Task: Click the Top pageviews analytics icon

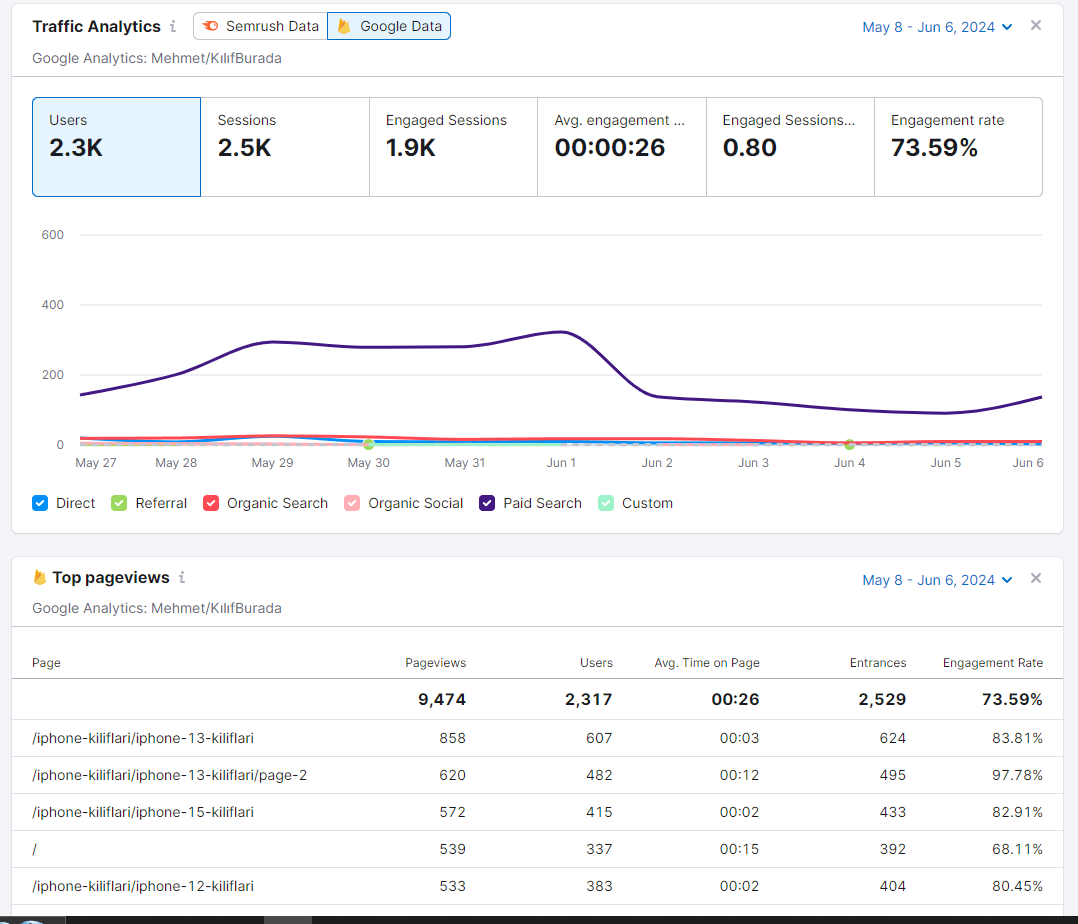Action: 40,578
